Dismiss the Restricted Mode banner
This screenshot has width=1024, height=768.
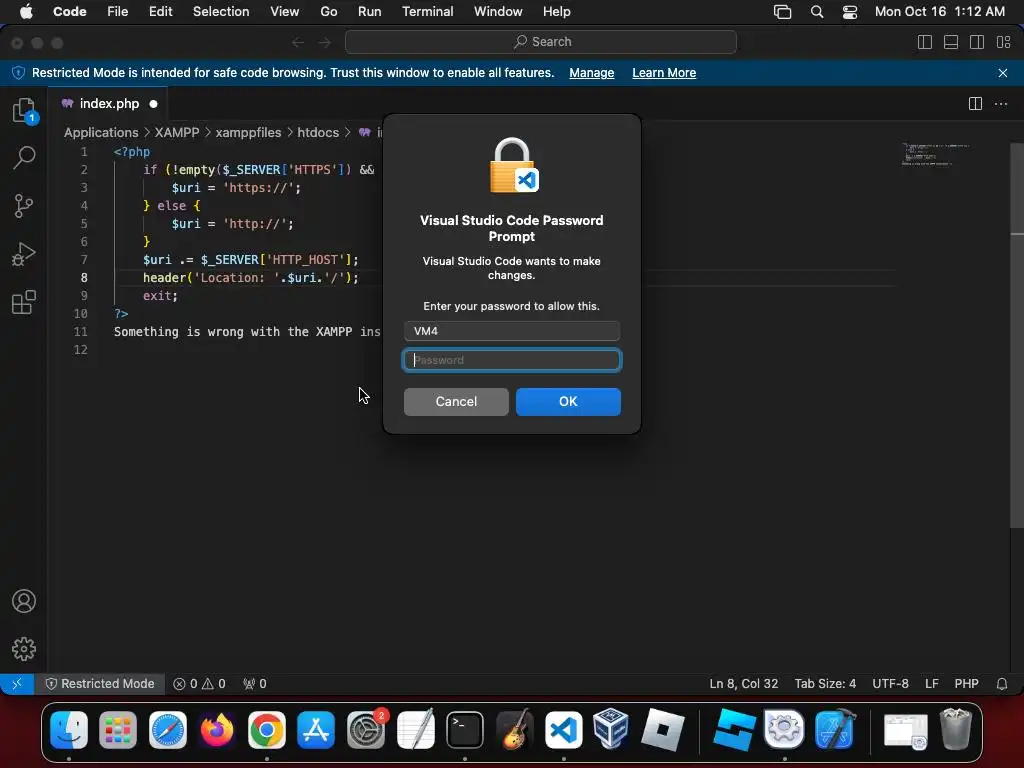(x=1003, y=73)
